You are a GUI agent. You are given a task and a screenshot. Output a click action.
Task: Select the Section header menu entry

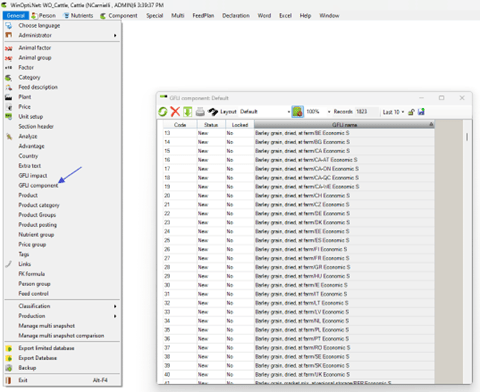click(x=36, y=127)
